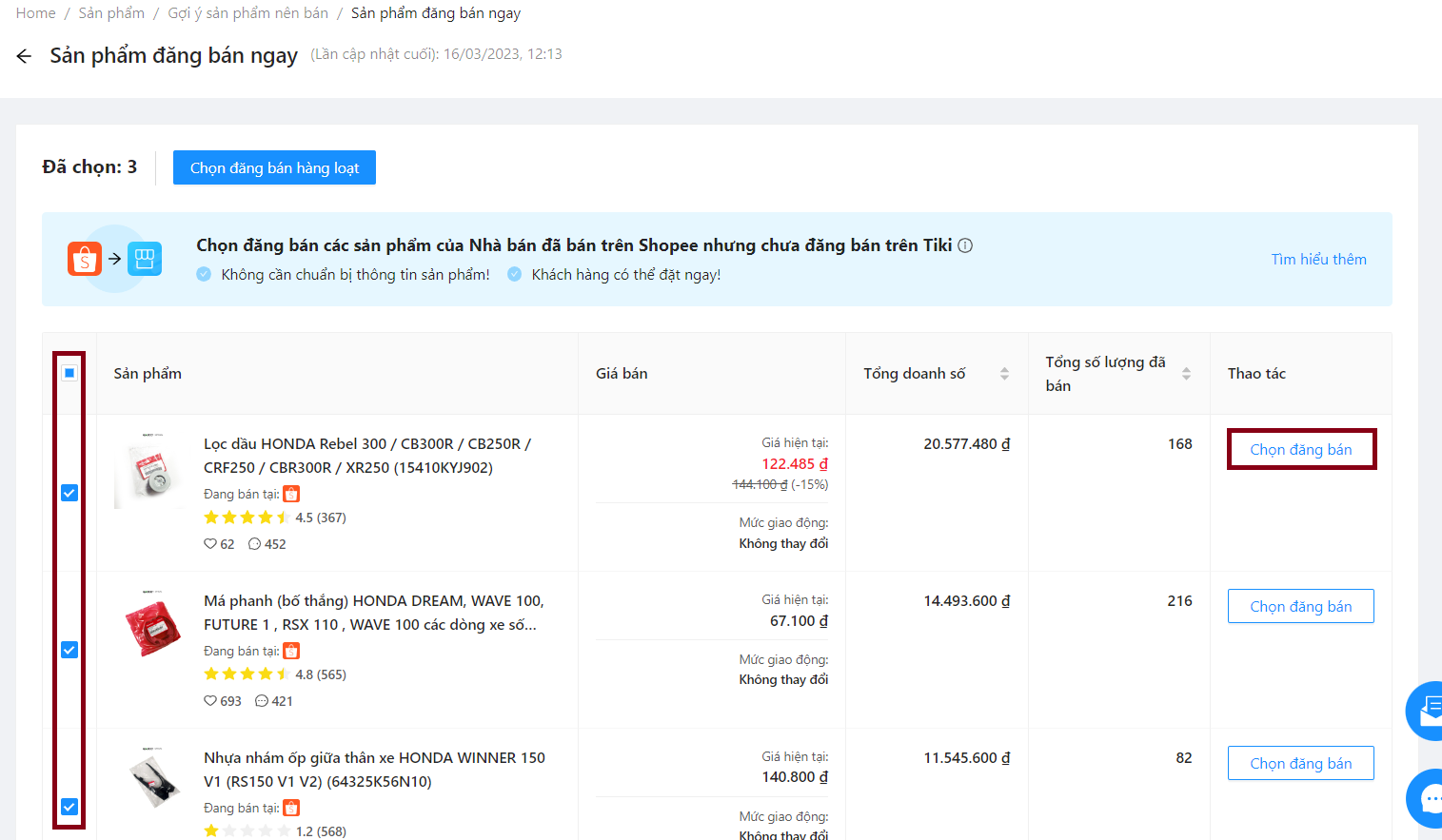Click Chọn đăng bán for Lọc dầu HONDA
Viewport: 1442px width, 840px height.
[1301, 449]
